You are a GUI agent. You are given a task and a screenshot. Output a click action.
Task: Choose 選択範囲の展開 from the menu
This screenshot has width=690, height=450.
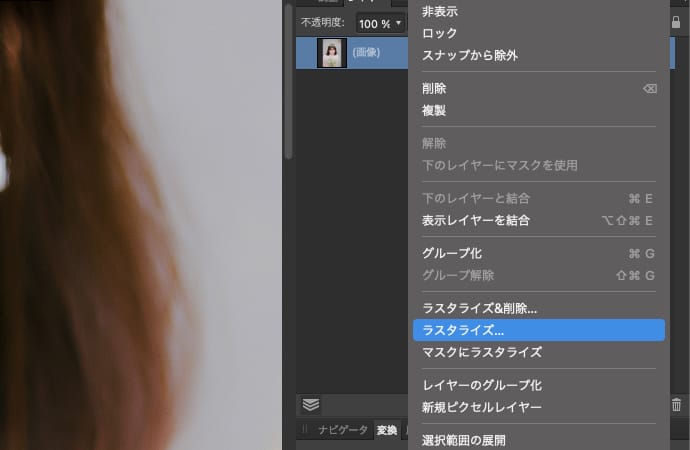(x=463, y=440)
